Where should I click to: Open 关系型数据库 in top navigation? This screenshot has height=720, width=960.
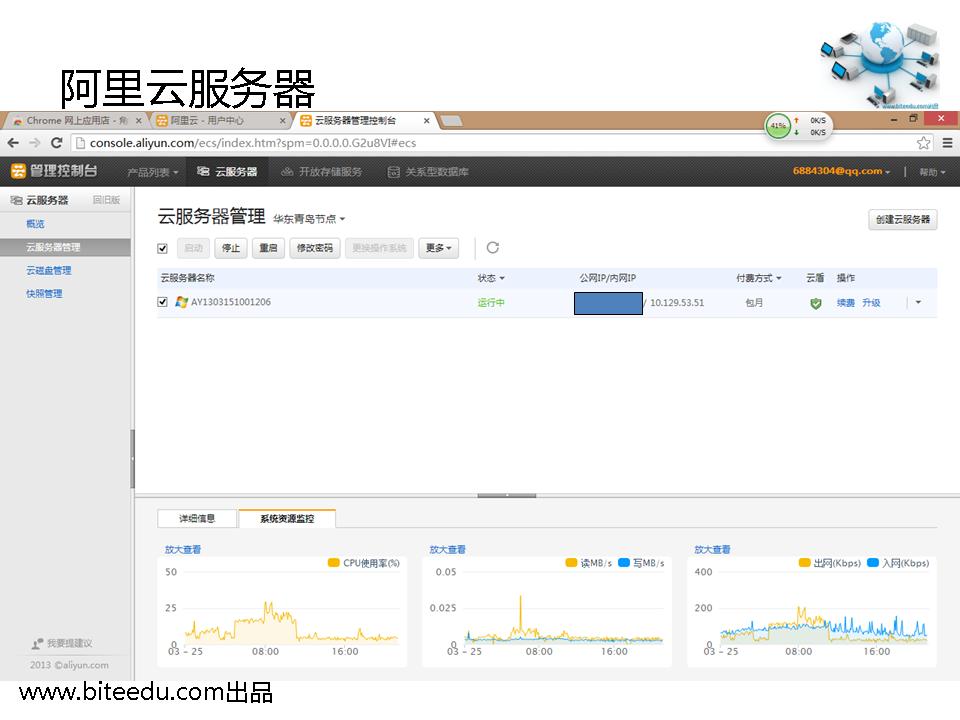click(x=429, y=172)
